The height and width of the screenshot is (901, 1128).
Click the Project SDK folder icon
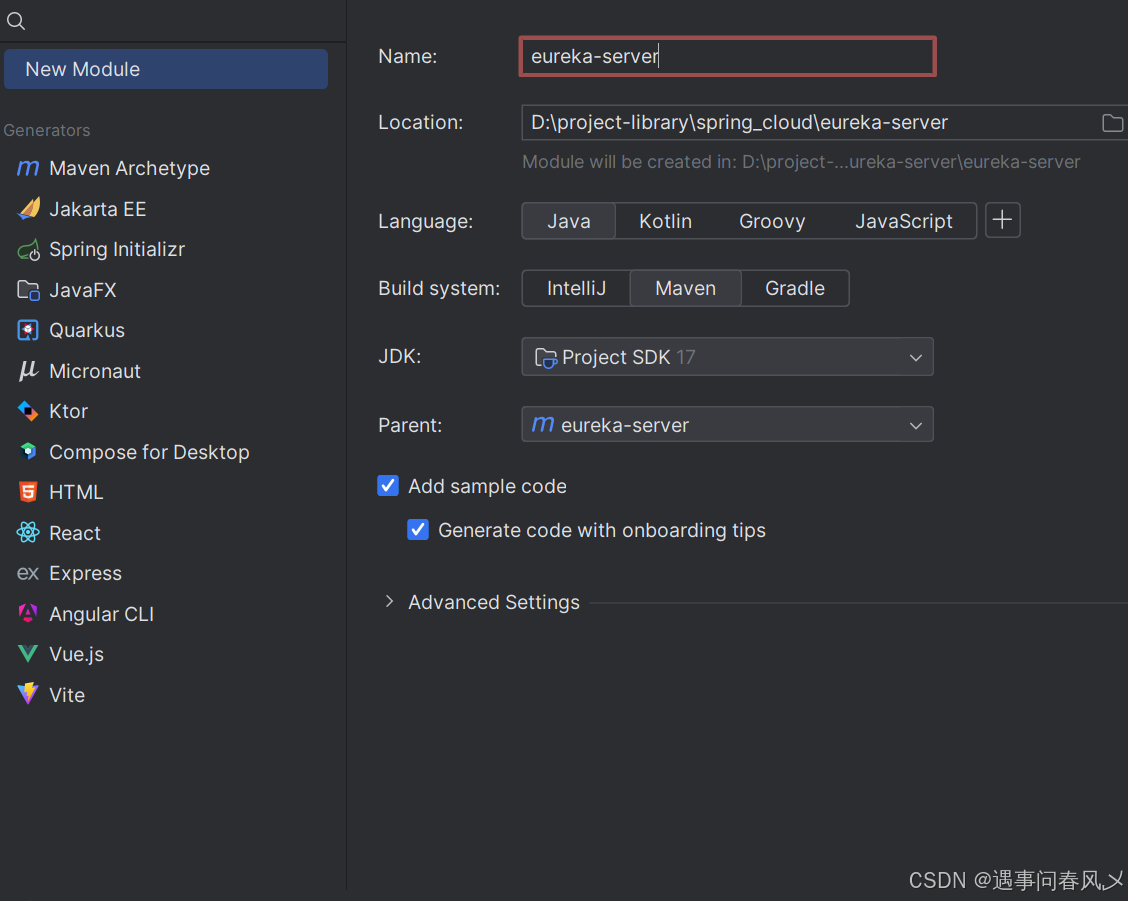(545, 358)
